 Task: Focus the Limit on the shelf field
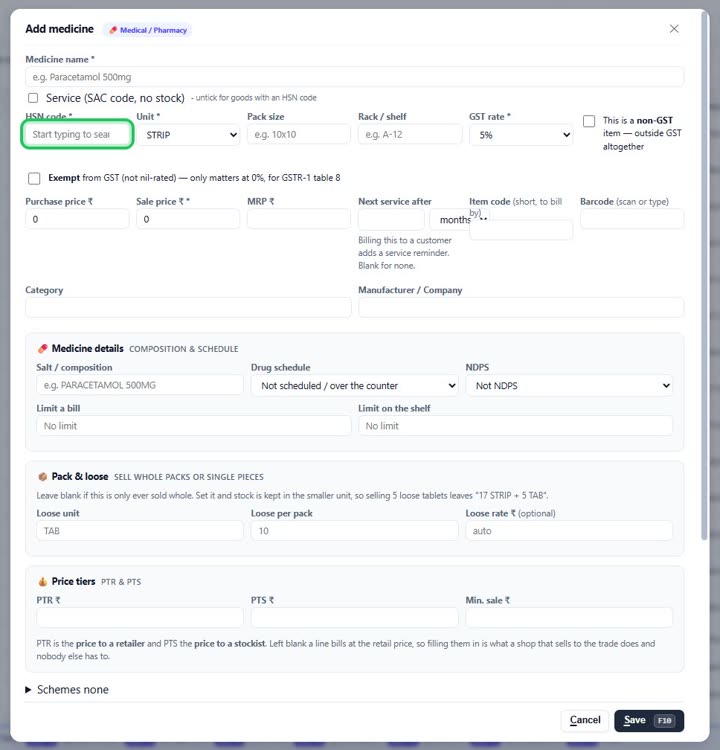pyautogui.click(x=516, y=426)
